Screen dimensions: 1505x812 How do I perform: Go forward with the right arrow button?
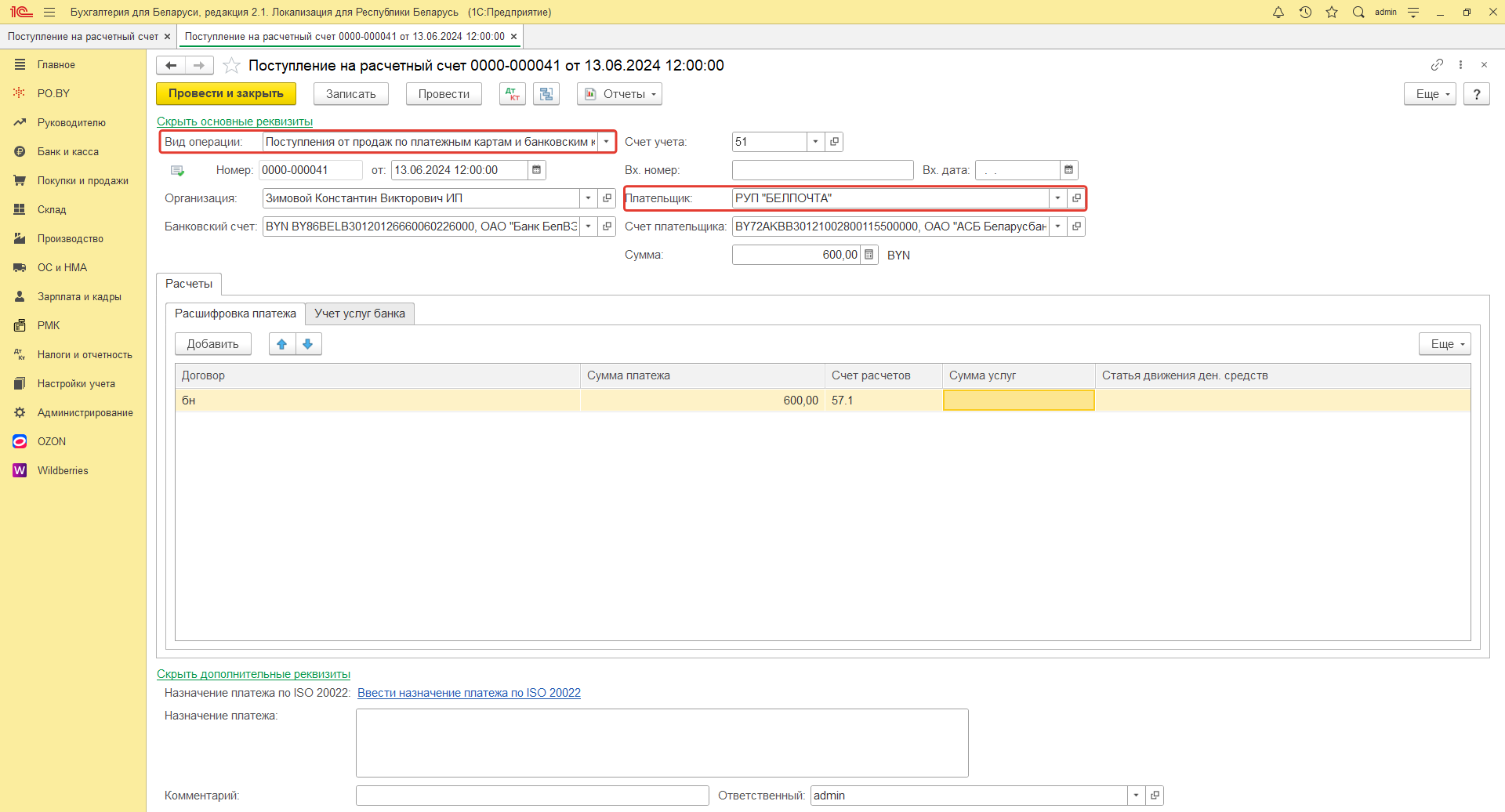pyautogui.click(x=199, y=65)
